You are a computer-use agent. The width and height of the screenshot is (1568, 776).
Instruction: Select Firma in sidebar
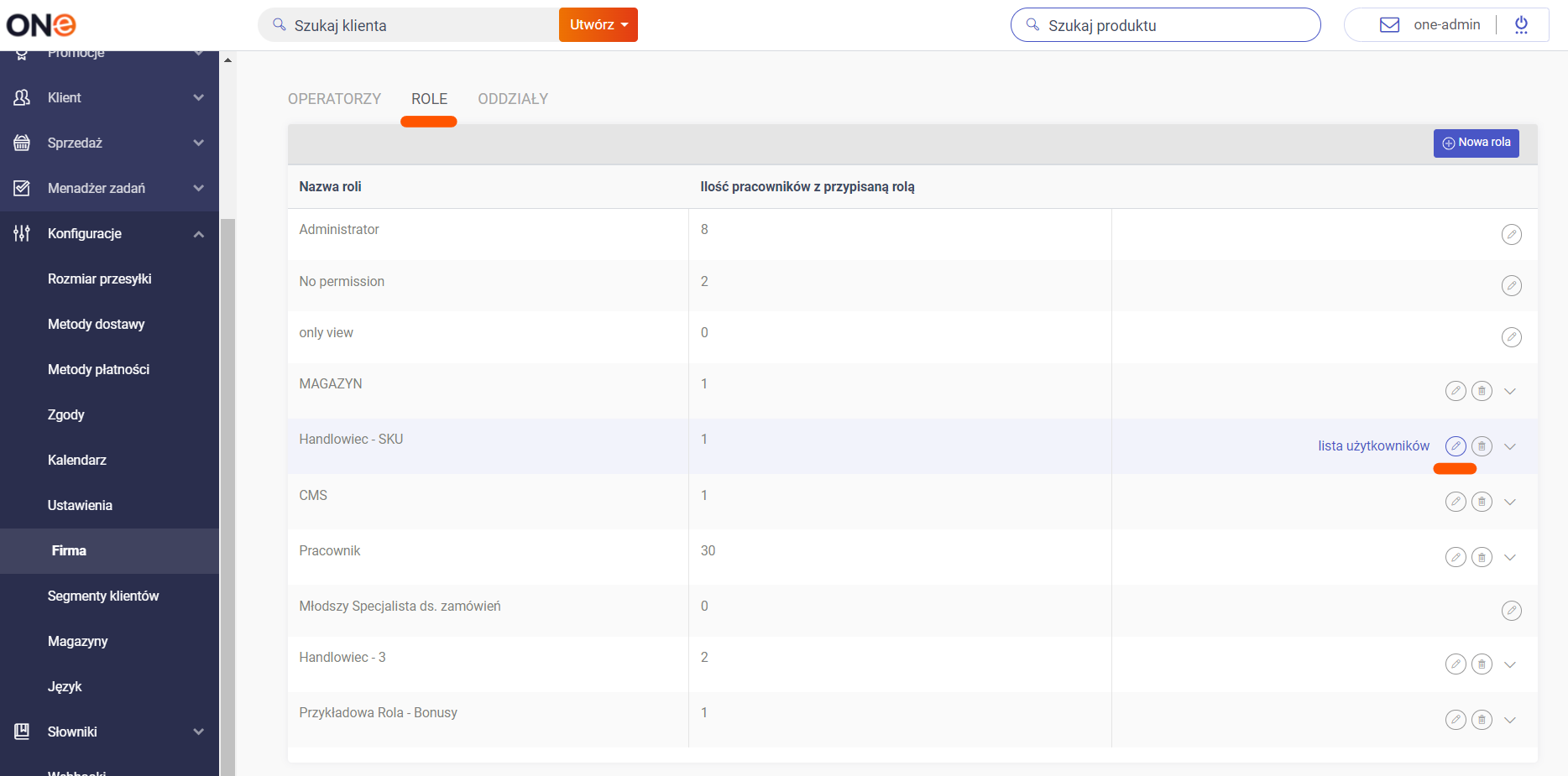point(69,550)
